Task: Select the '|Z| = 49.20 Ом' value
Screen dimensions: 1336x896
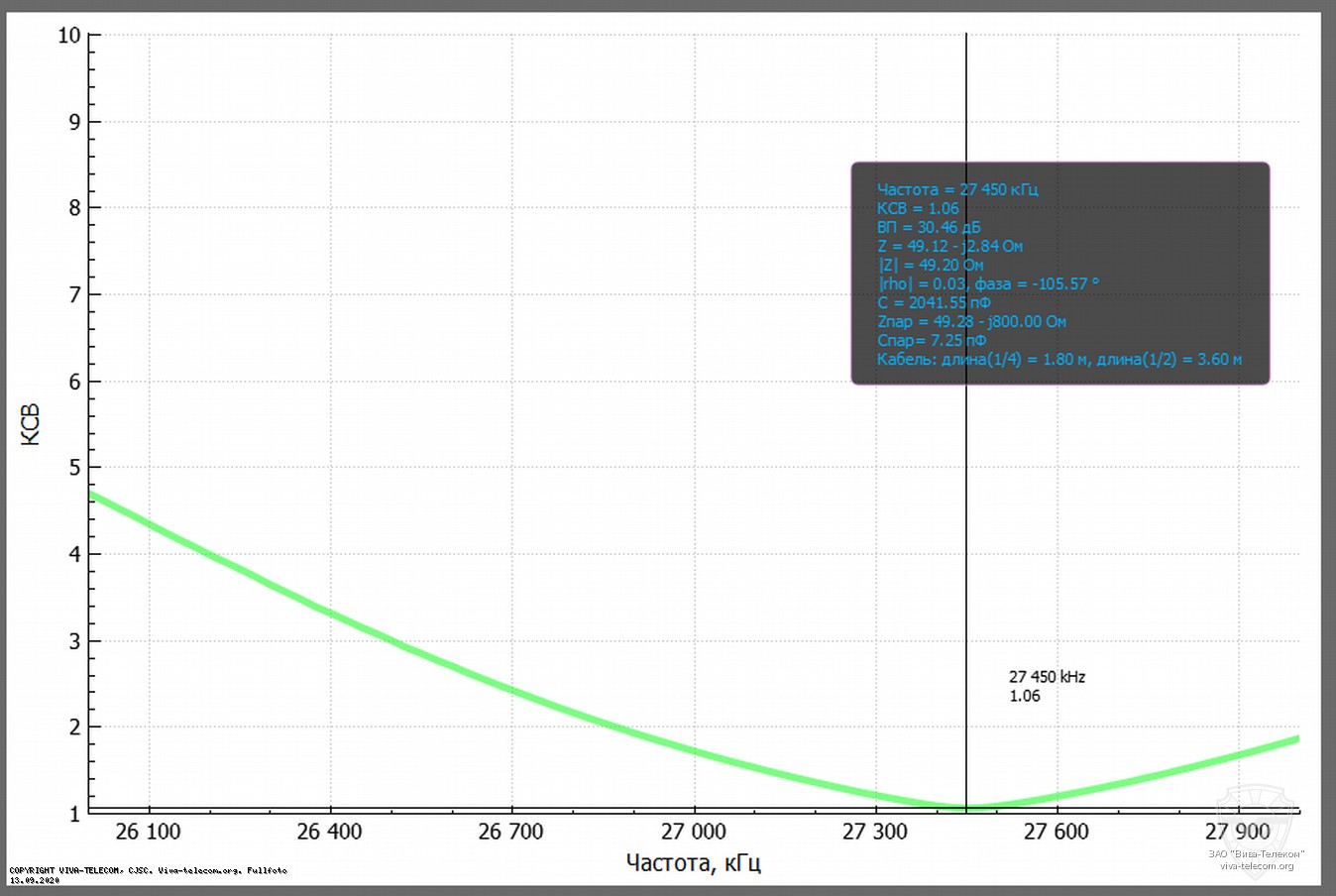Action: 931,265
